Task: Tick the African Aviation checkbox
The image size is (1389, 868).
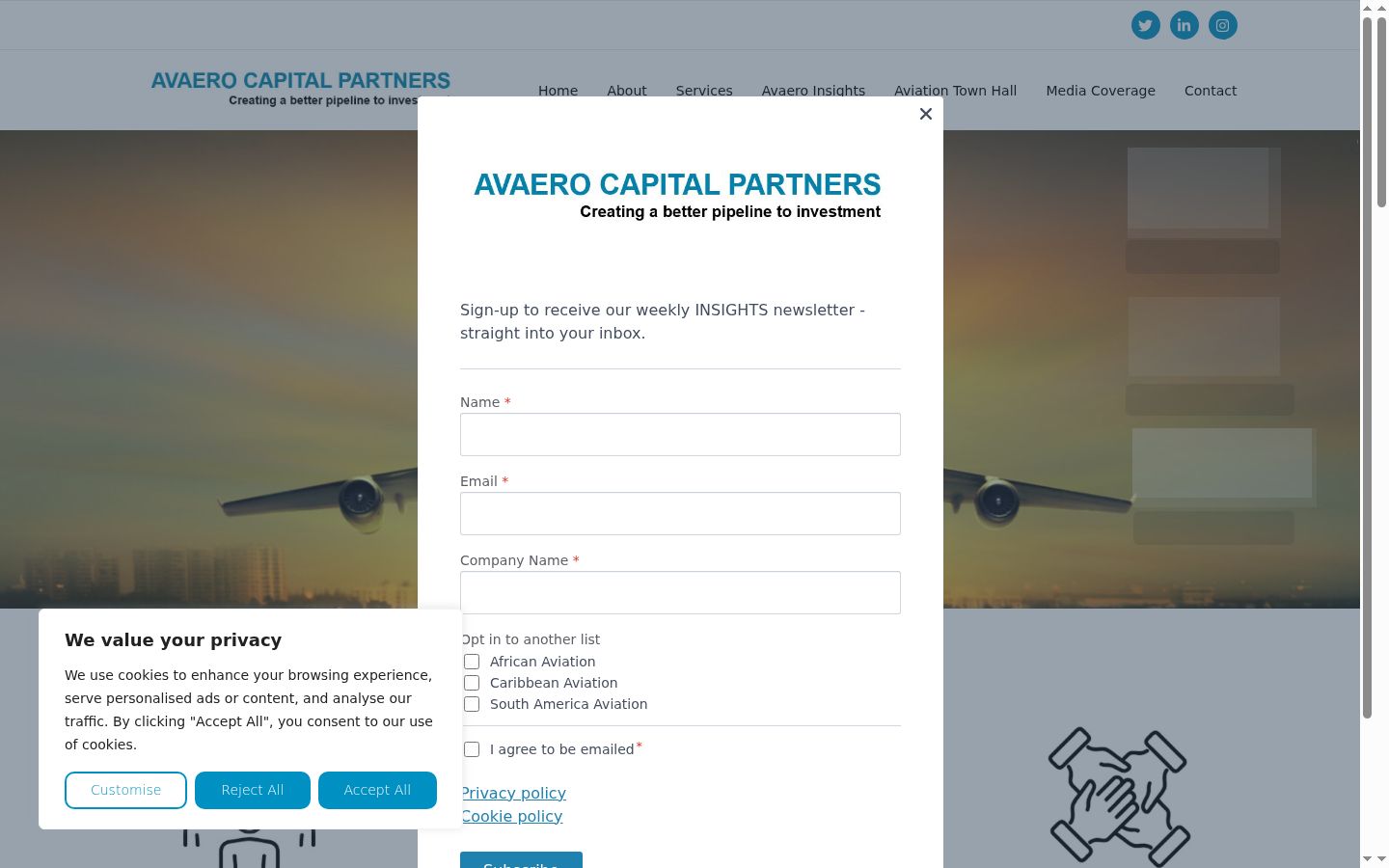Action: coord(472,662)
